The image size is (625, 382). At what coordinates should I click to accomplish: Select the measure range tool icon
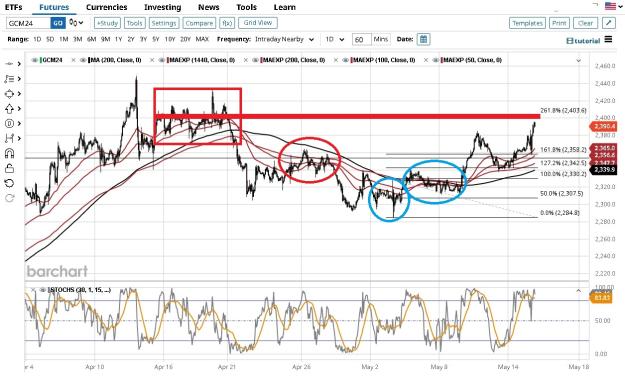[x=9, y=138]
